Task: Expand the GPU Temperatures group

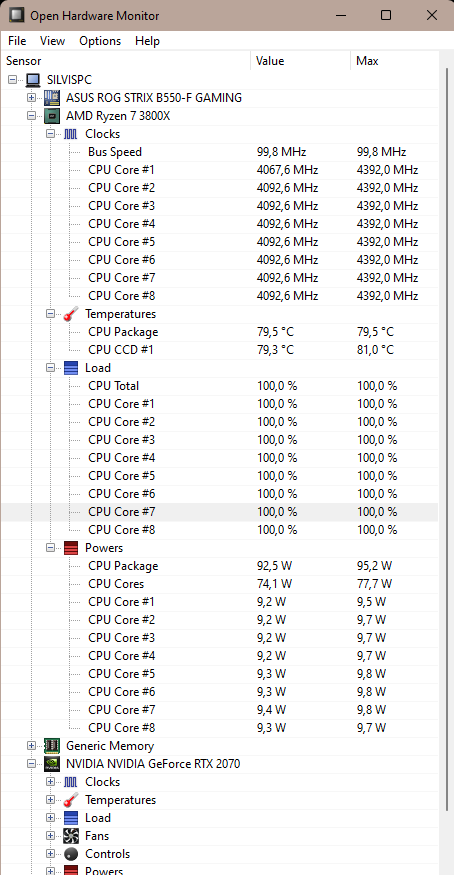Action: pos(51,800)
